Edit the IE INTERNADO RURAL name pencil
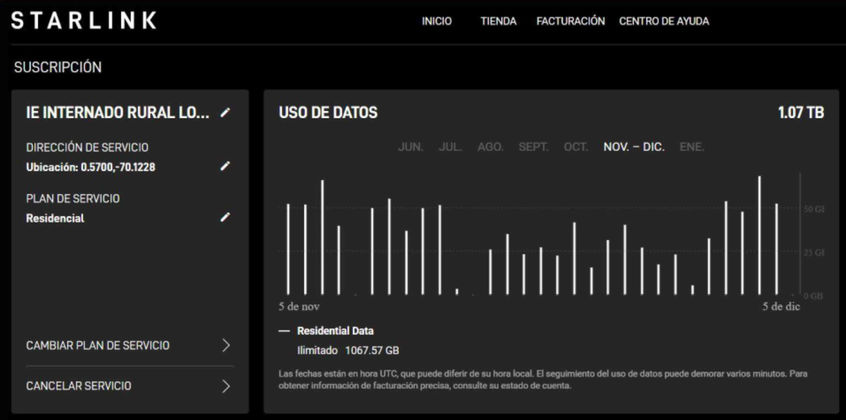 [x=225, y=112]
